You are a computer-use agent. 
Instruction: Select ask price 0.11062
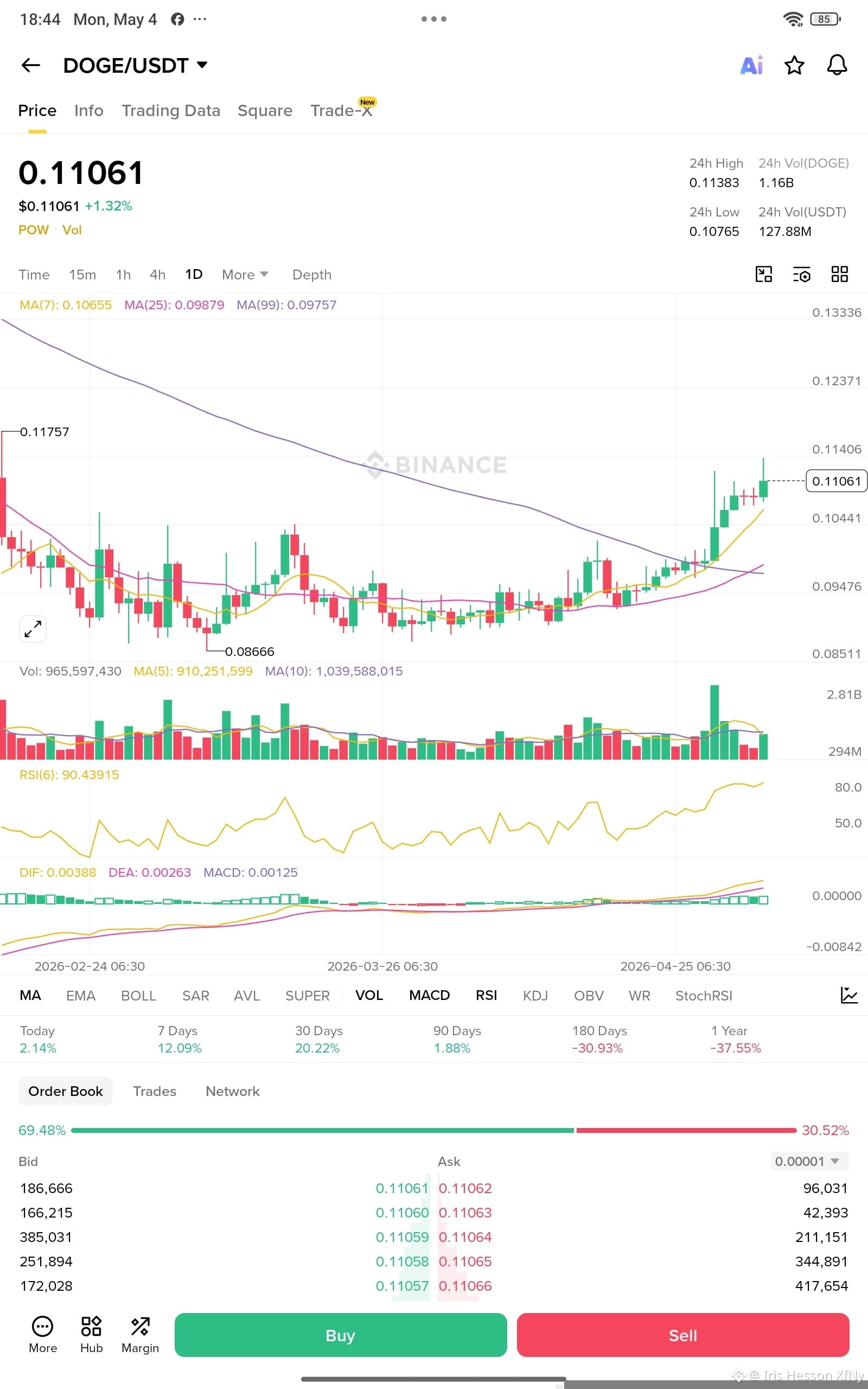465,1188
